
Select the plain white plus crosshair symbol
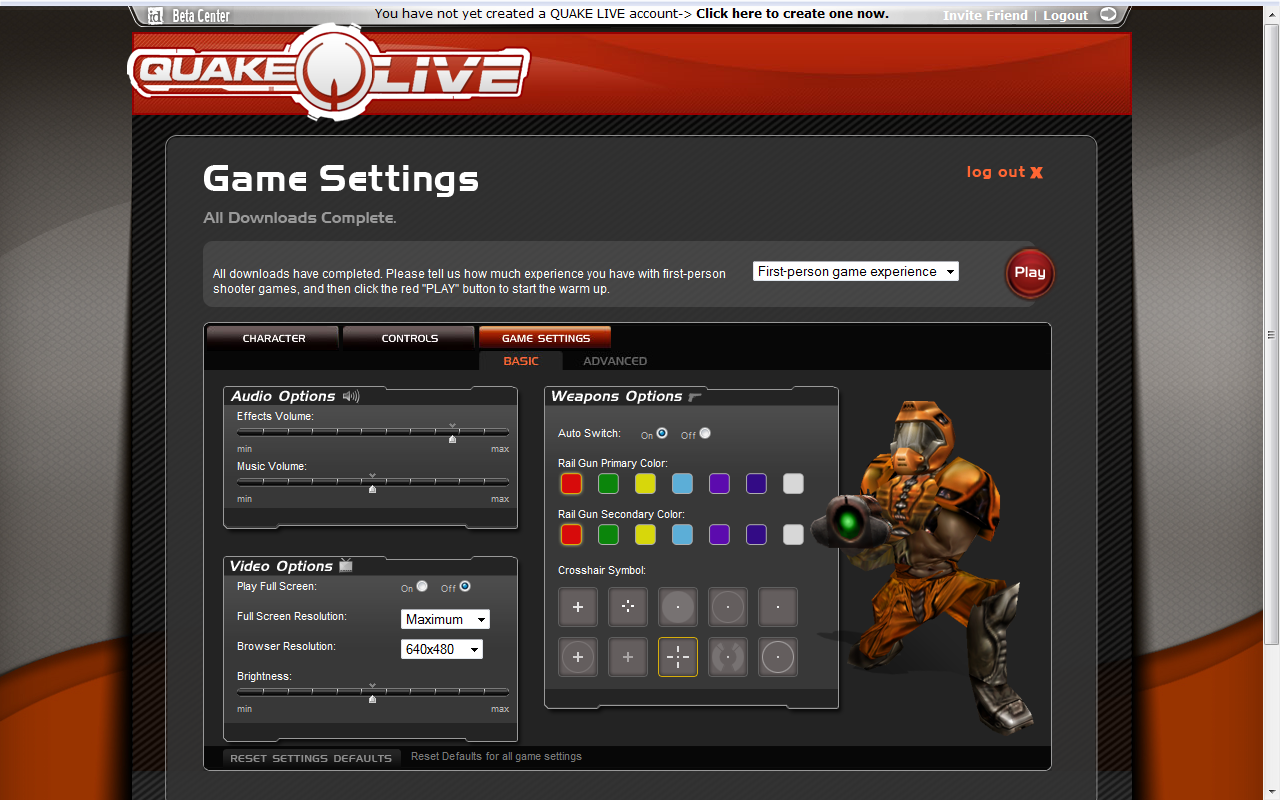pos(578,607)
